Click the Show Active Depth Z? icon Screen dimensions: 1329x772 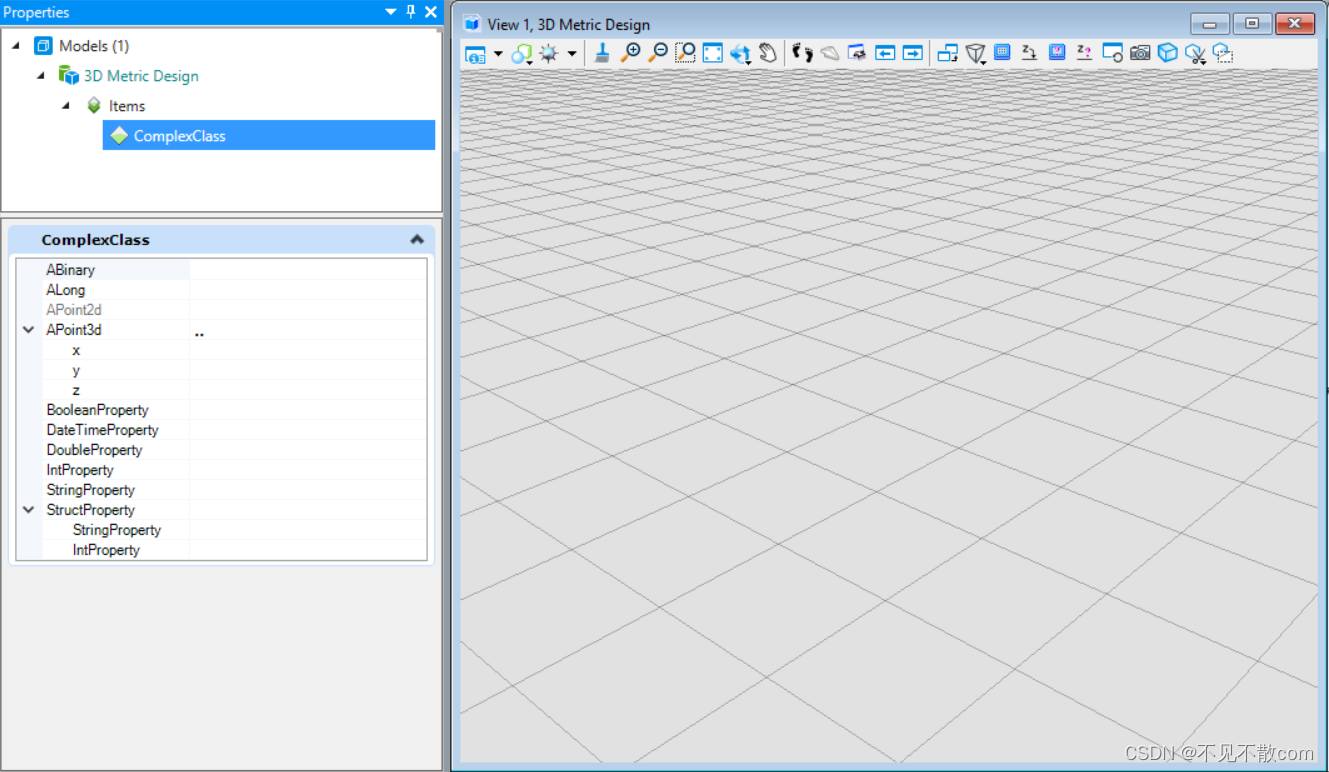tap(1084, 53)
